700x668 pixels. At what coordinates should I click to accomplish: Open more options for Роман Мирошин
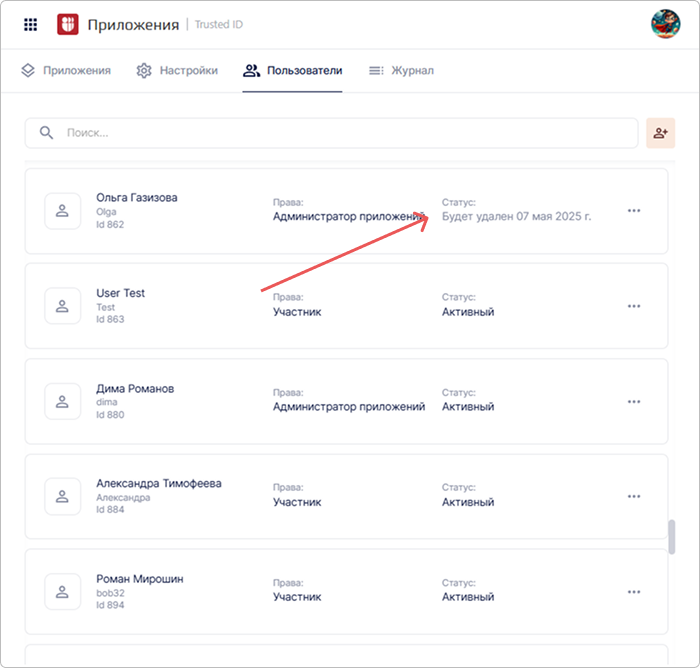tap(634, 592)
